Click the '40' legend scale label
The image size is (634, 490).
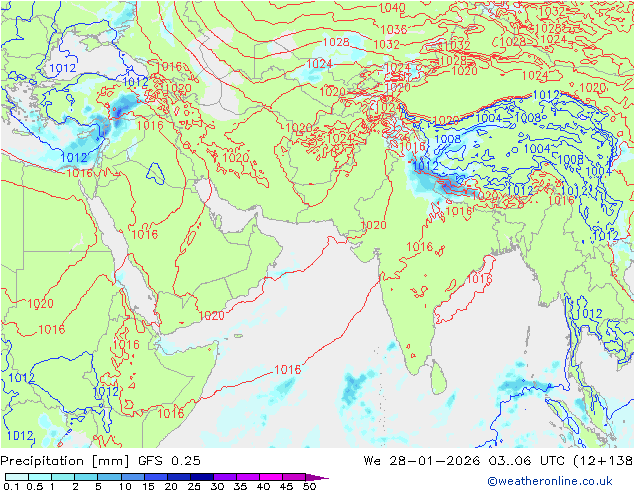coord(263,486)
